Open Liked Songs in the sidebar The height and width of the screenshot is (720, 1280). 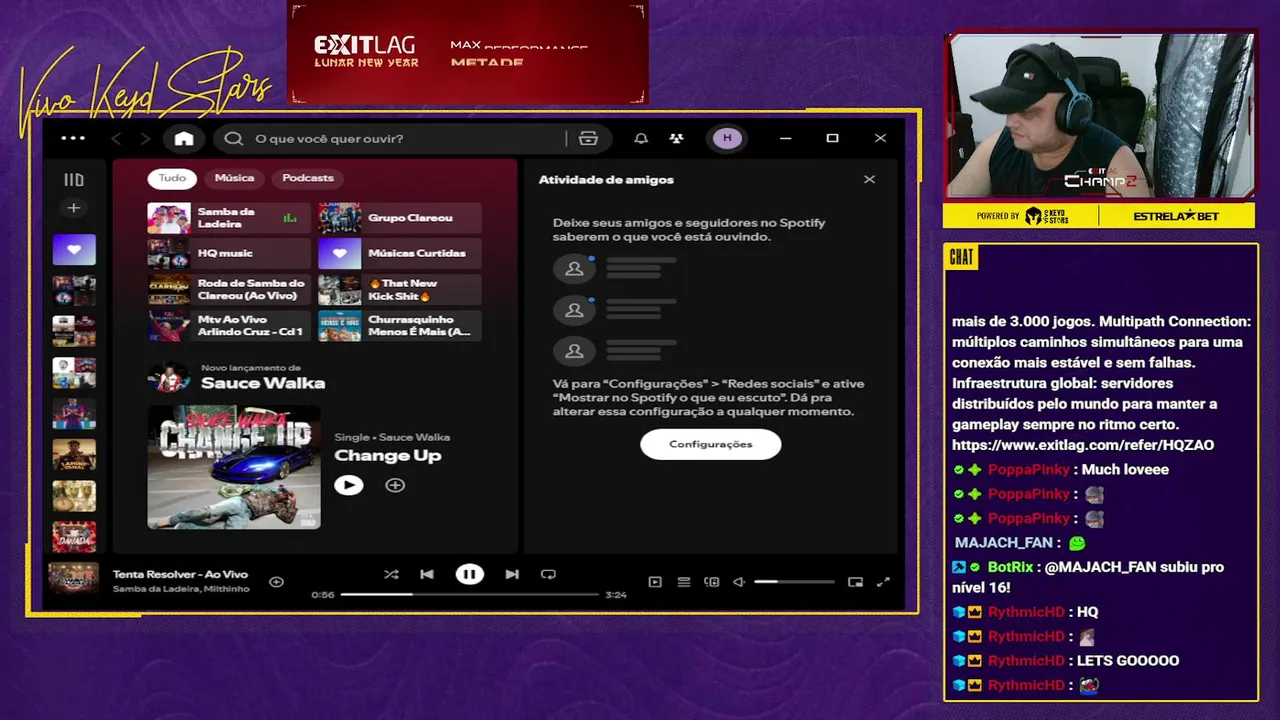[74, 250]
